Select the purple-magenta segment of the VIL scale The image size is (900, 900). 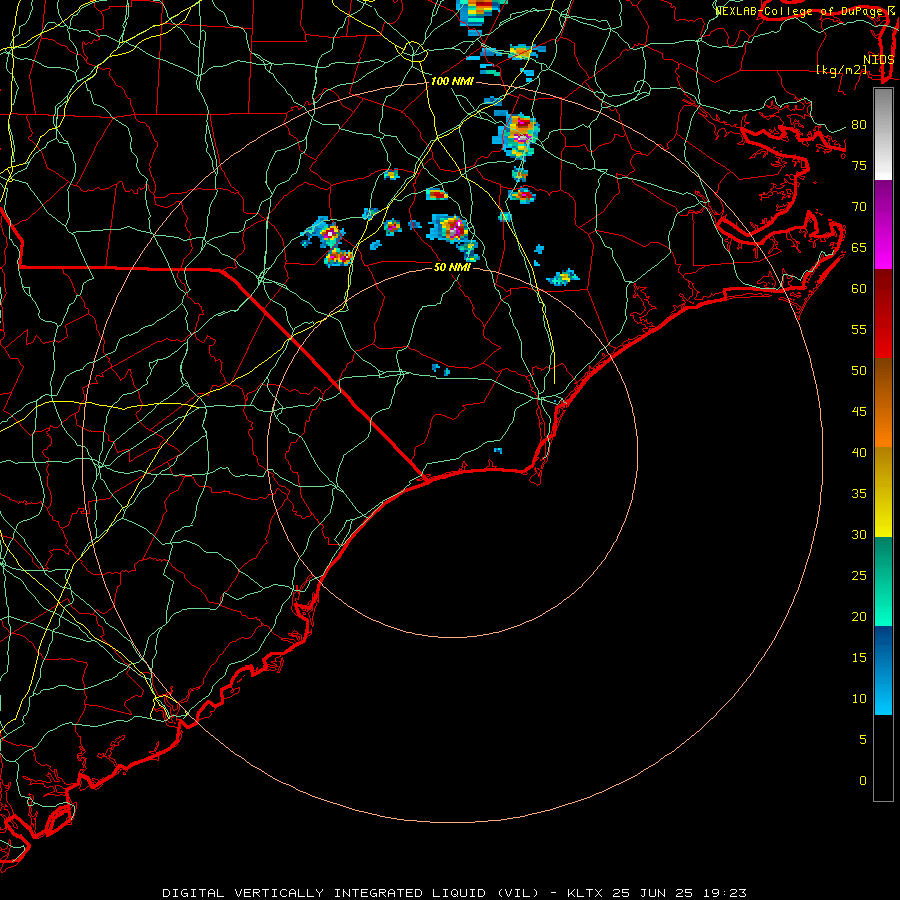(883, 224)
